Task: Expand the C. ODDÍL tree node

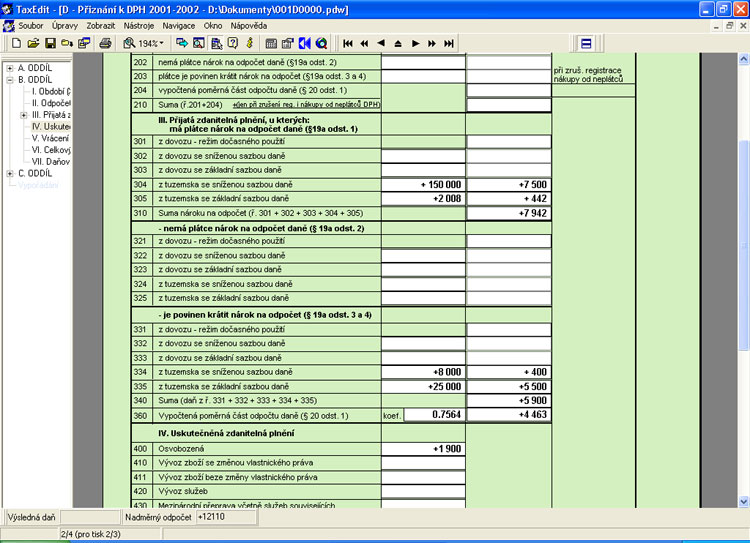Action: coord(10,174)
